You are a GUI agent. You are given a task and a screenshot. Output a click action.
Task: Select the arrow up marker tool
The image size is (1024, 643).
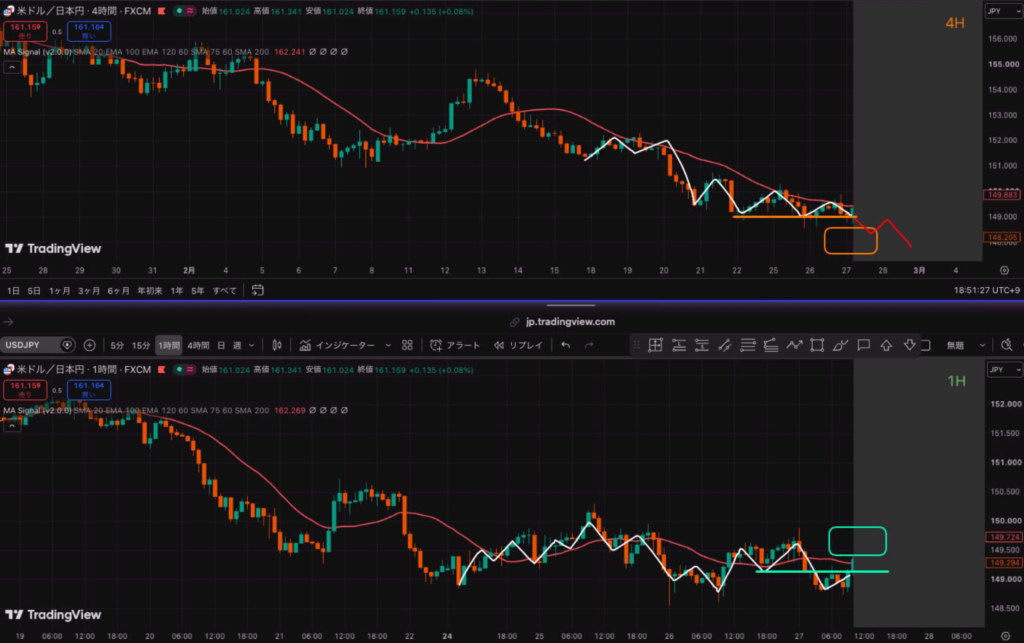click(886, 345)
